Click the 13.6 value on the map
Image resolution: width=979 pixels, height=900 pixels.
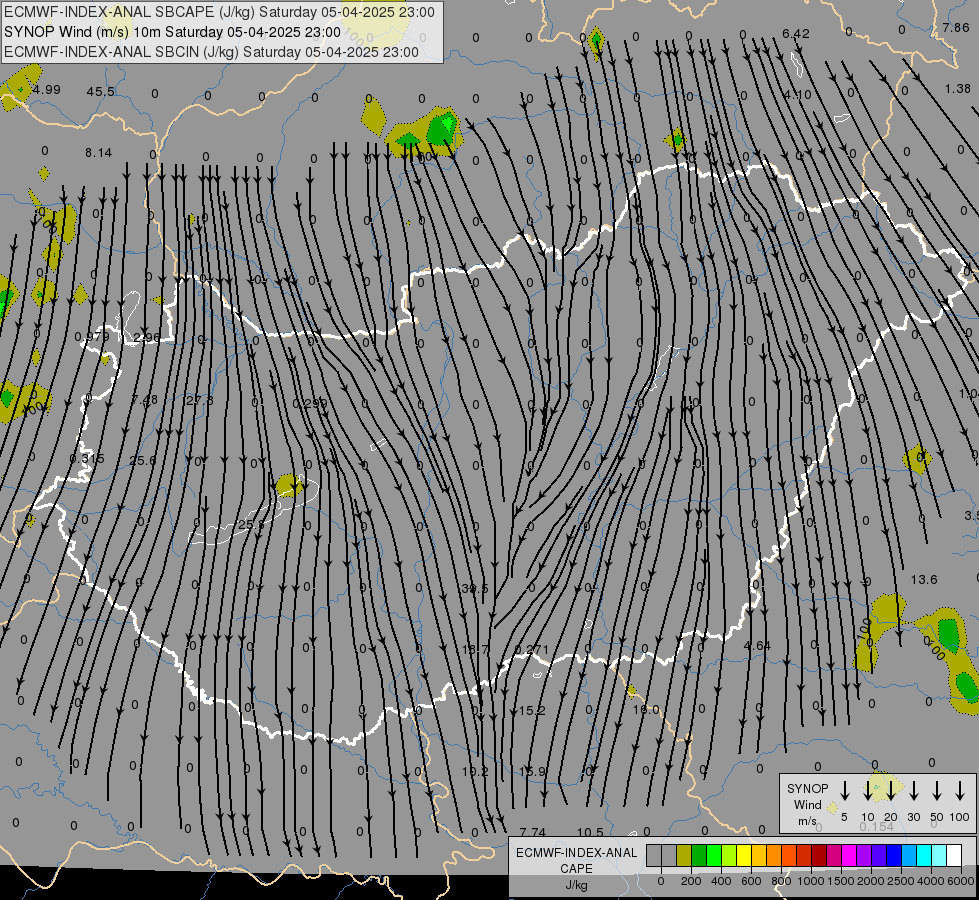[924, 580]
